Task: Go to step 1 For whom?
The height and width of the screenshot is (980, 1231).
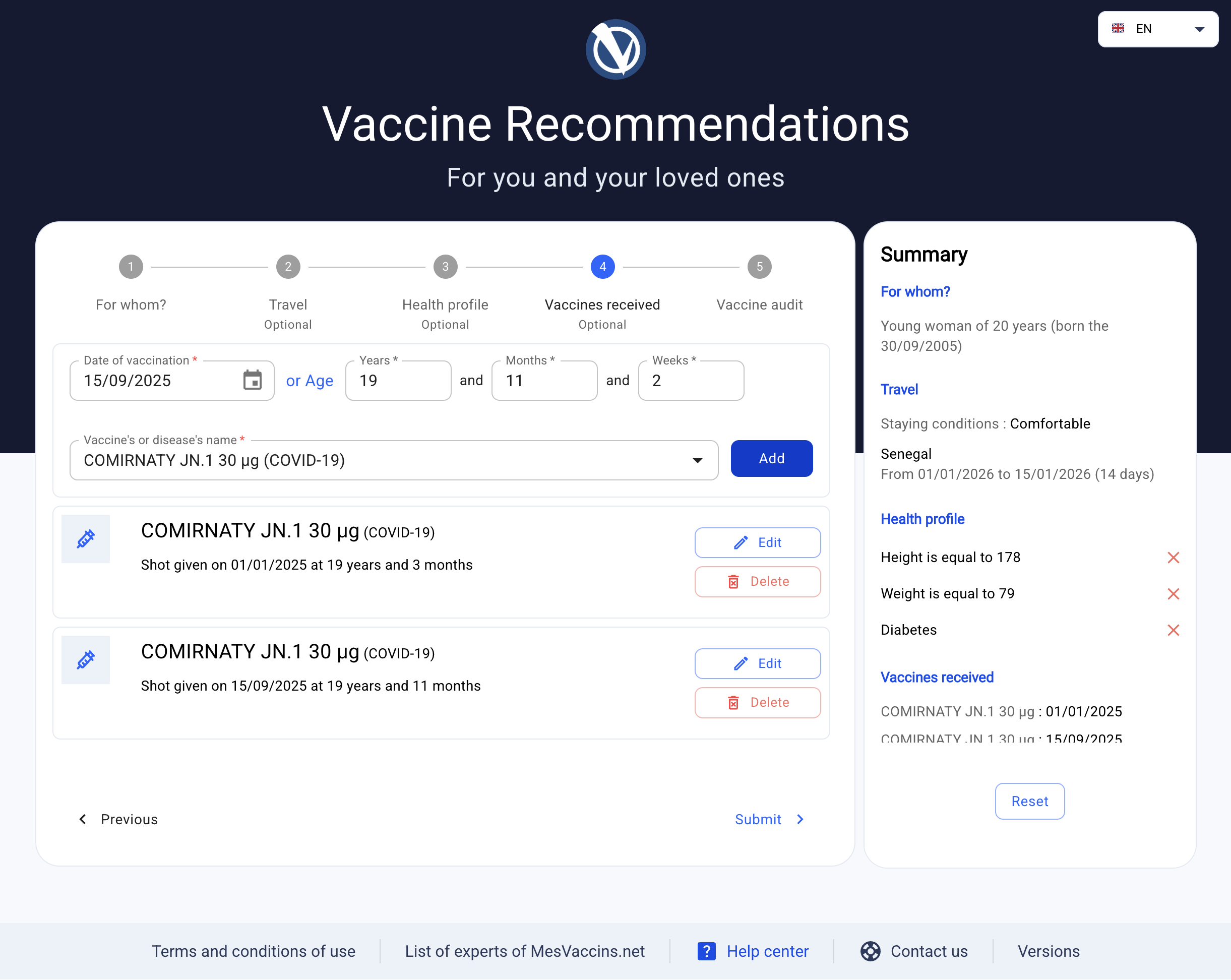Action: tap(131, 267)
